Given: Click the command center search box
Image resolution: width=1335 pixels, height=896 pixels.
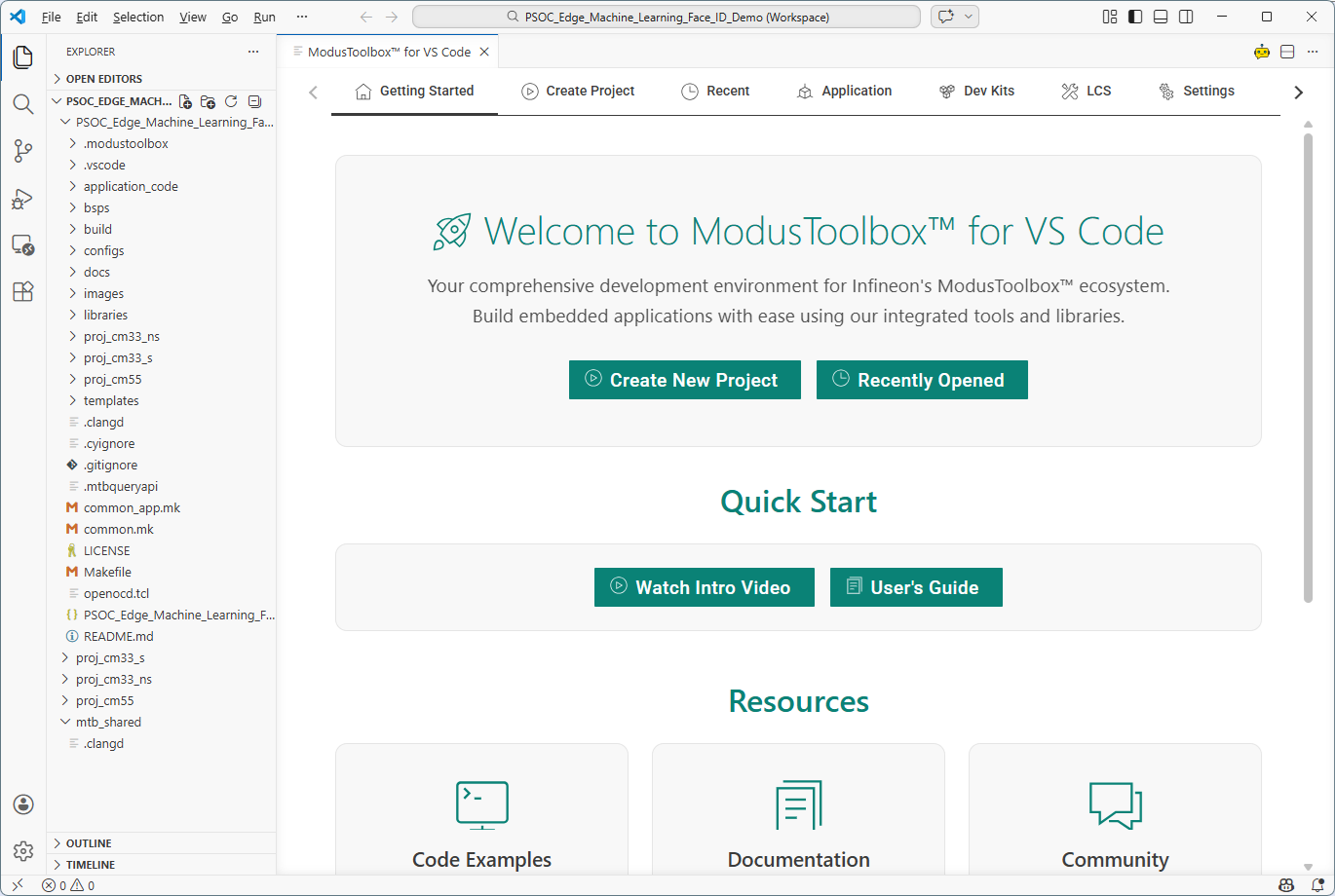Looking at the screenshot, I should click(667, 17).
